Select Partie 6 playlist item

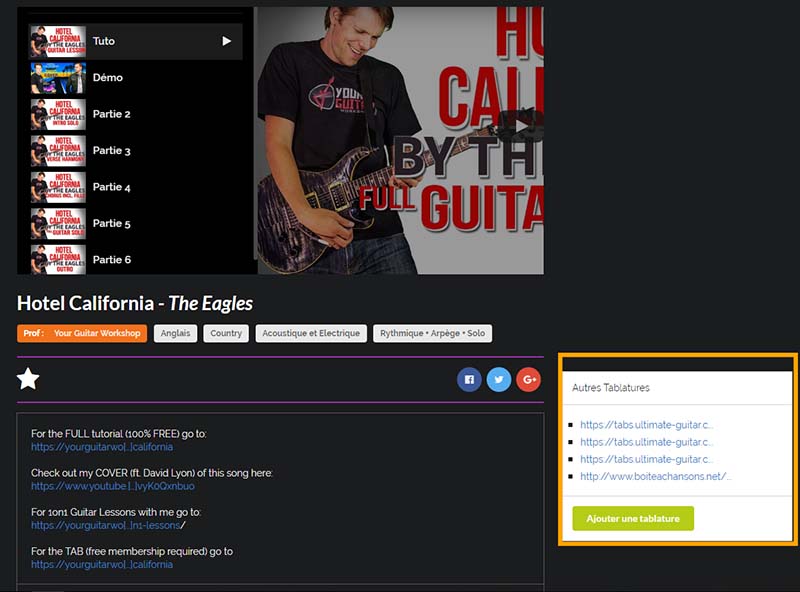click(135, 259)
